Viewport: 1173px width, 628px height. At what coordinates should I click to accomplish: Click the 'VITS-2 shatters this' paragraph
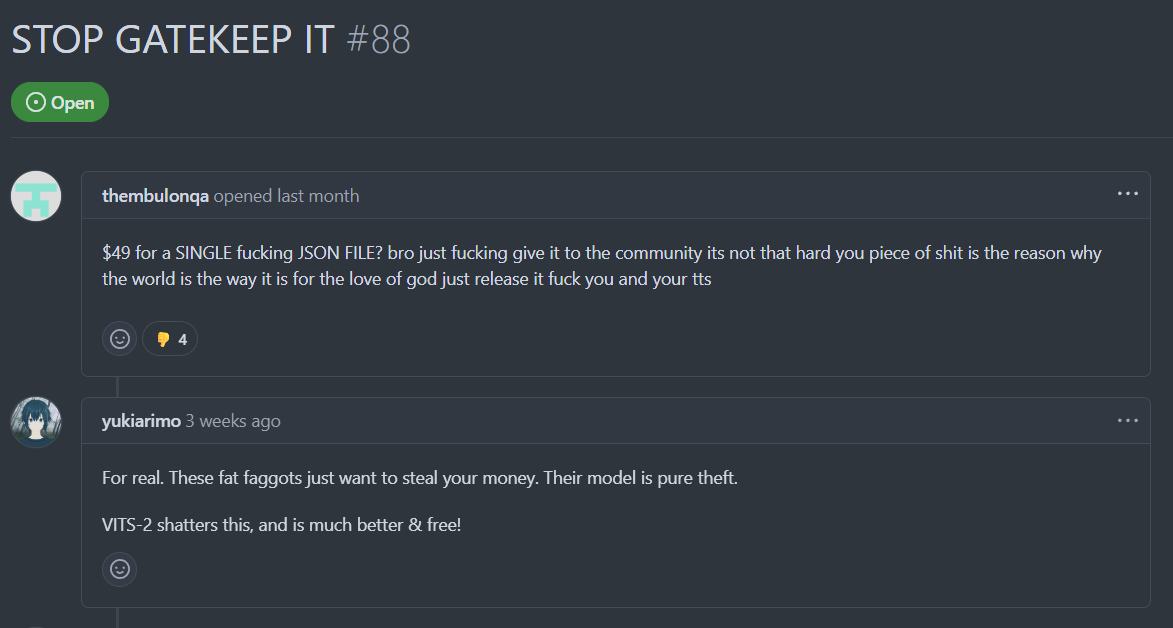coord(281,525)
